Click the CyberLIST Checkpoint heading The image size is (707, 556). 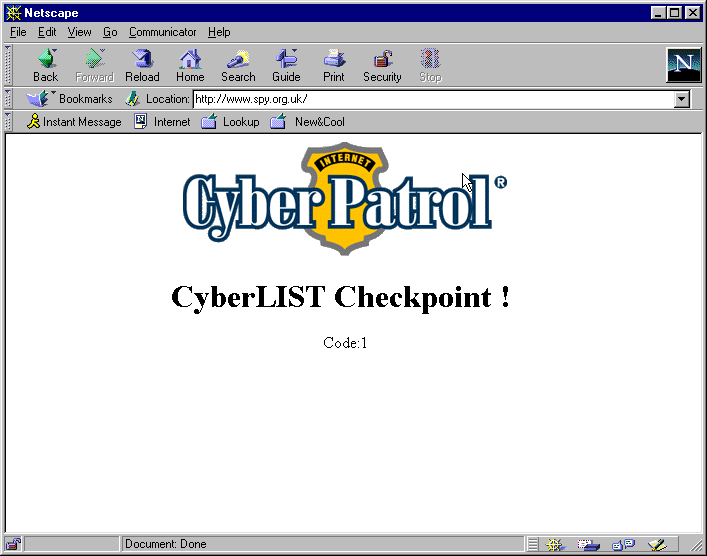[x=341, y=297]
